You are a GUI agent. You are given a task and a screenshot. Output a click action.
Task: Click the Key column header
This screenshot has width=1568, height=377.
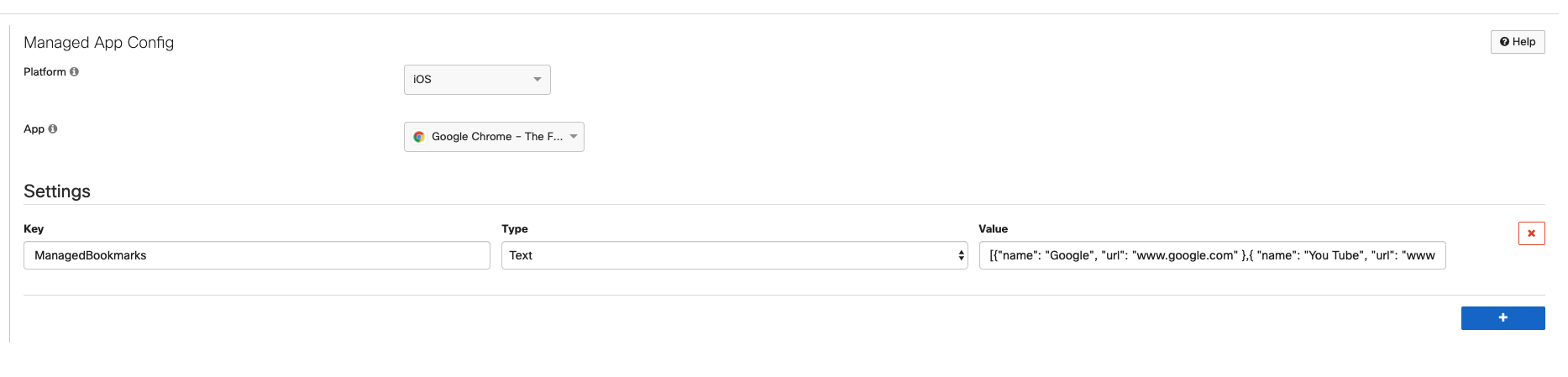click(34, 229)
